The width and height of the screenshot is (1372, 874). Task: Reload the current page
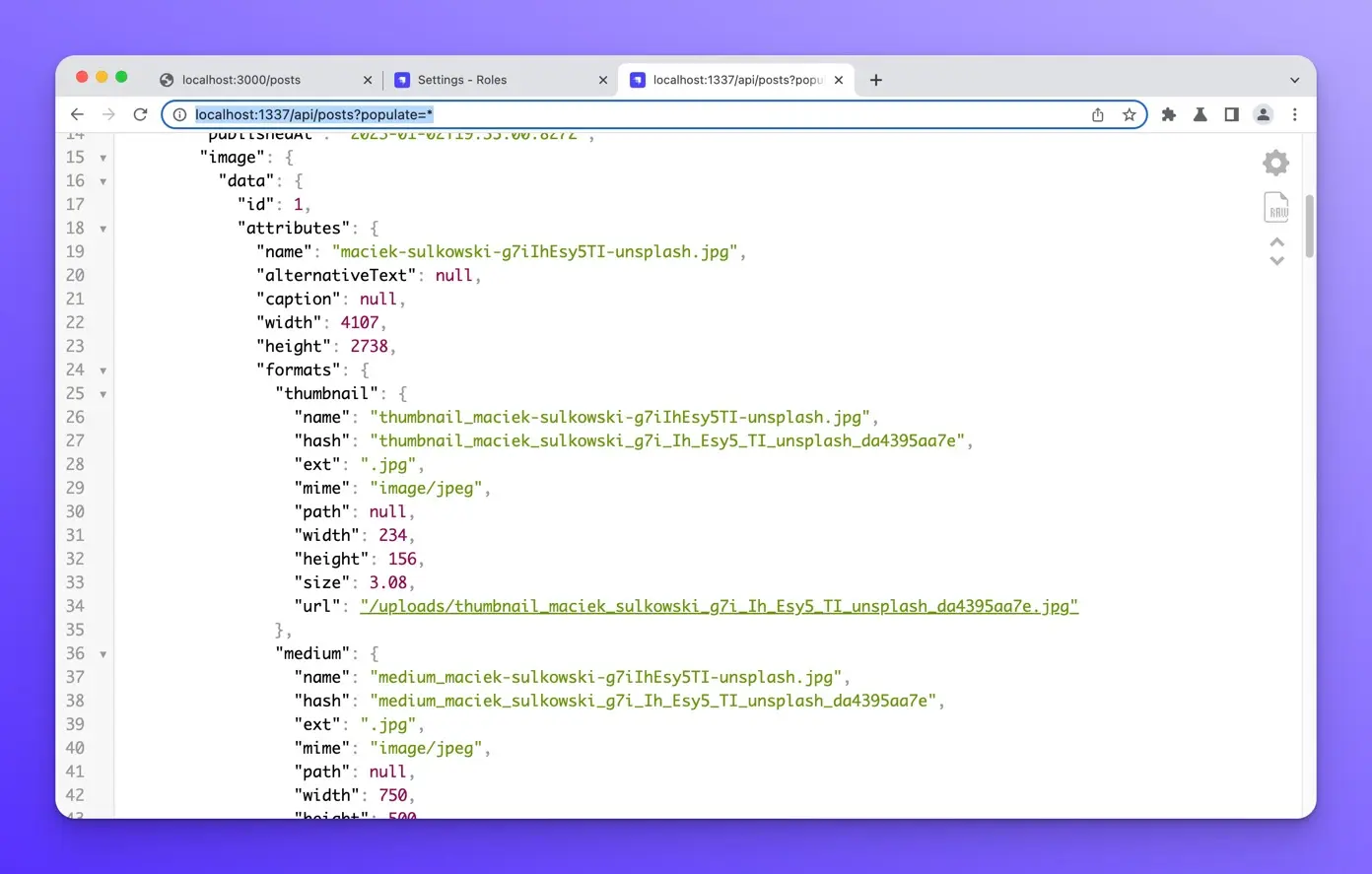point(140,114)
